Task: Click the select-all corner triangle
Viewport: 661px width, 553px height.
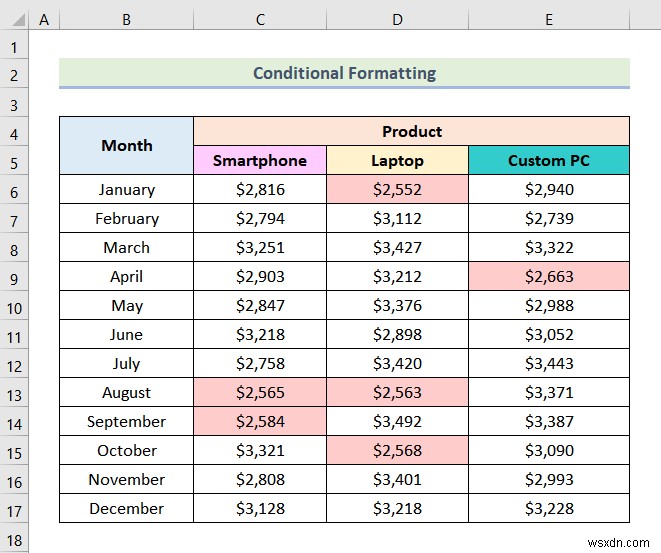Action: [18, 19]
